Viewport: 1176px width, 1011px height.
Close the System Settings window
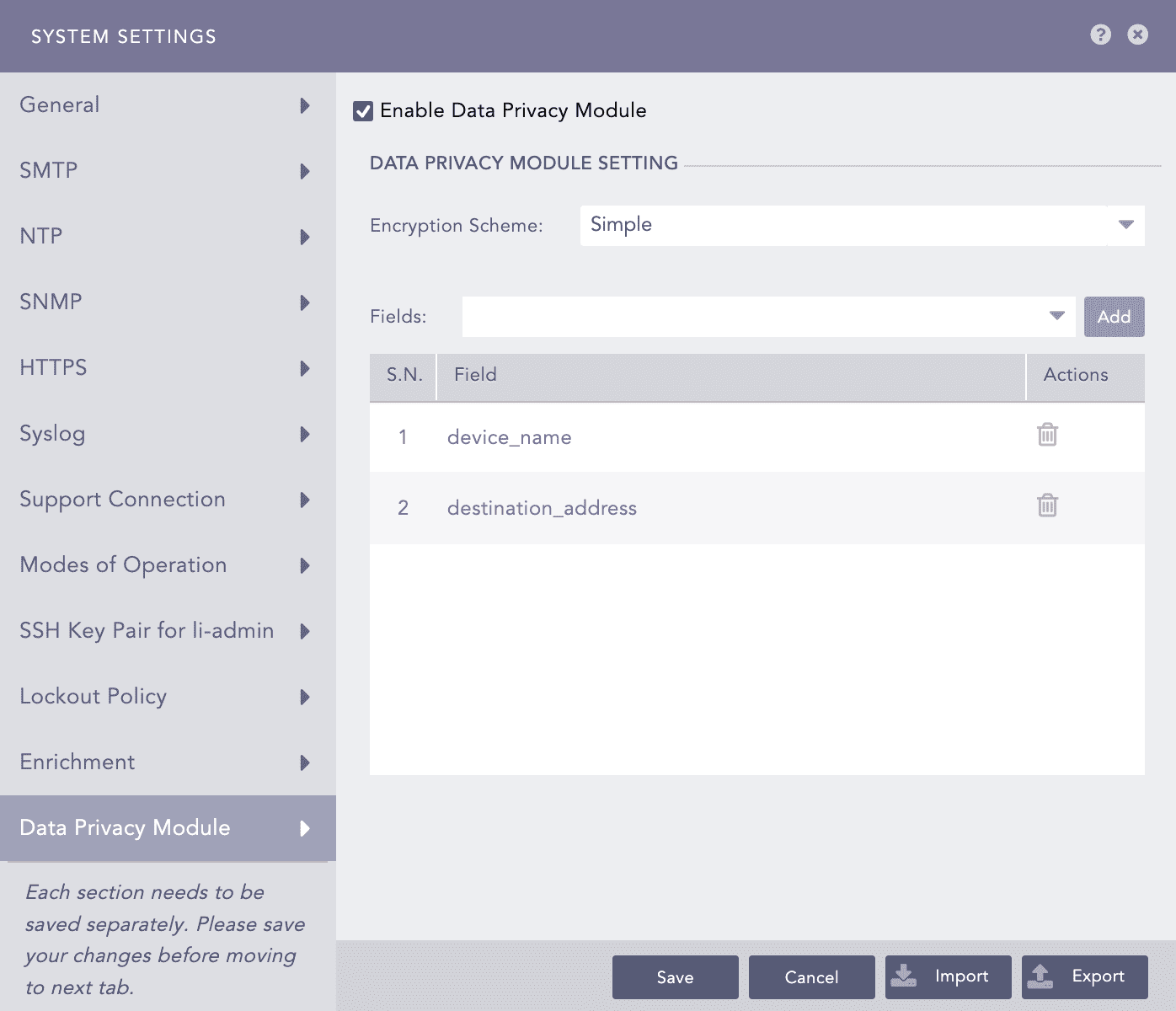tap(1138, 35)
